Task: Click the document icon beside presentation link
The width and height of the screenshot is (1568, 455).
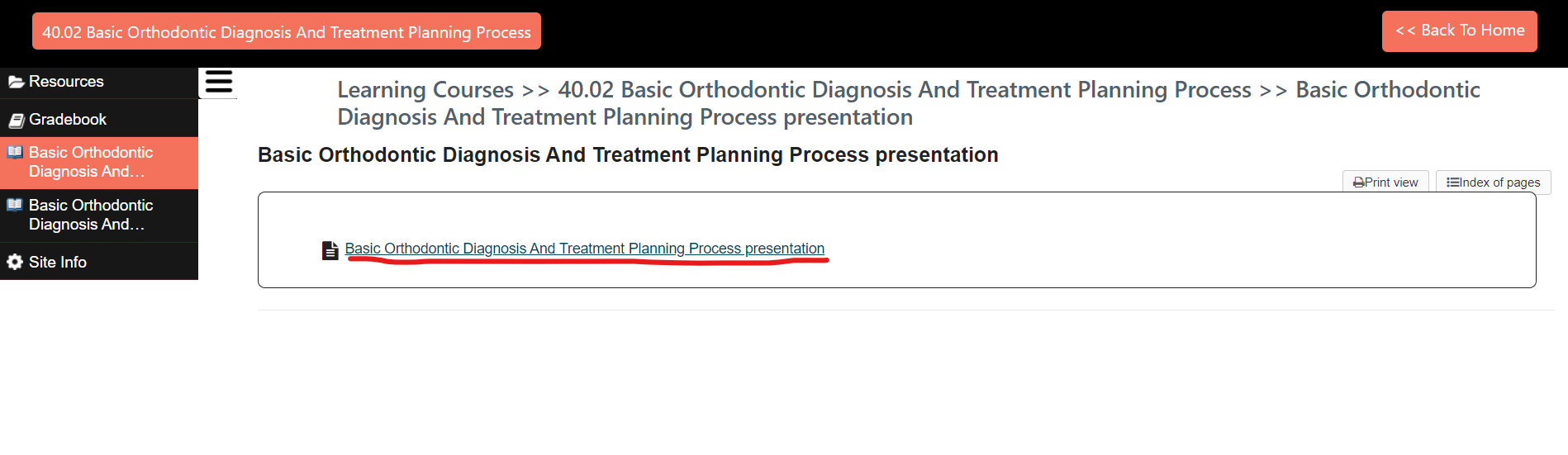Action: point(330,250)
